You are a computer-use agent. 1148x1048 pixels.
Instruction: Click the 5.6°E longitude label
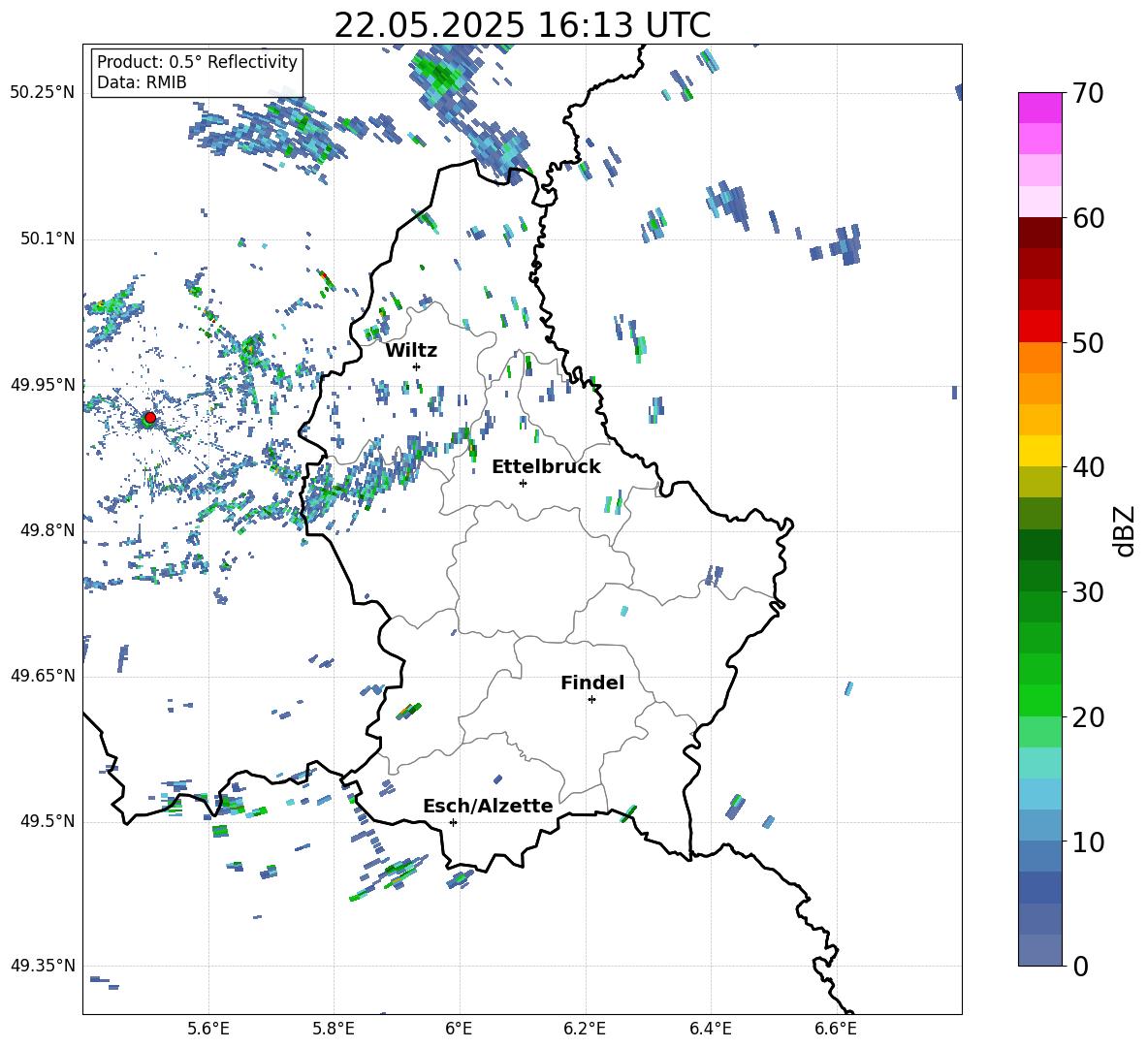[208, 1029]
